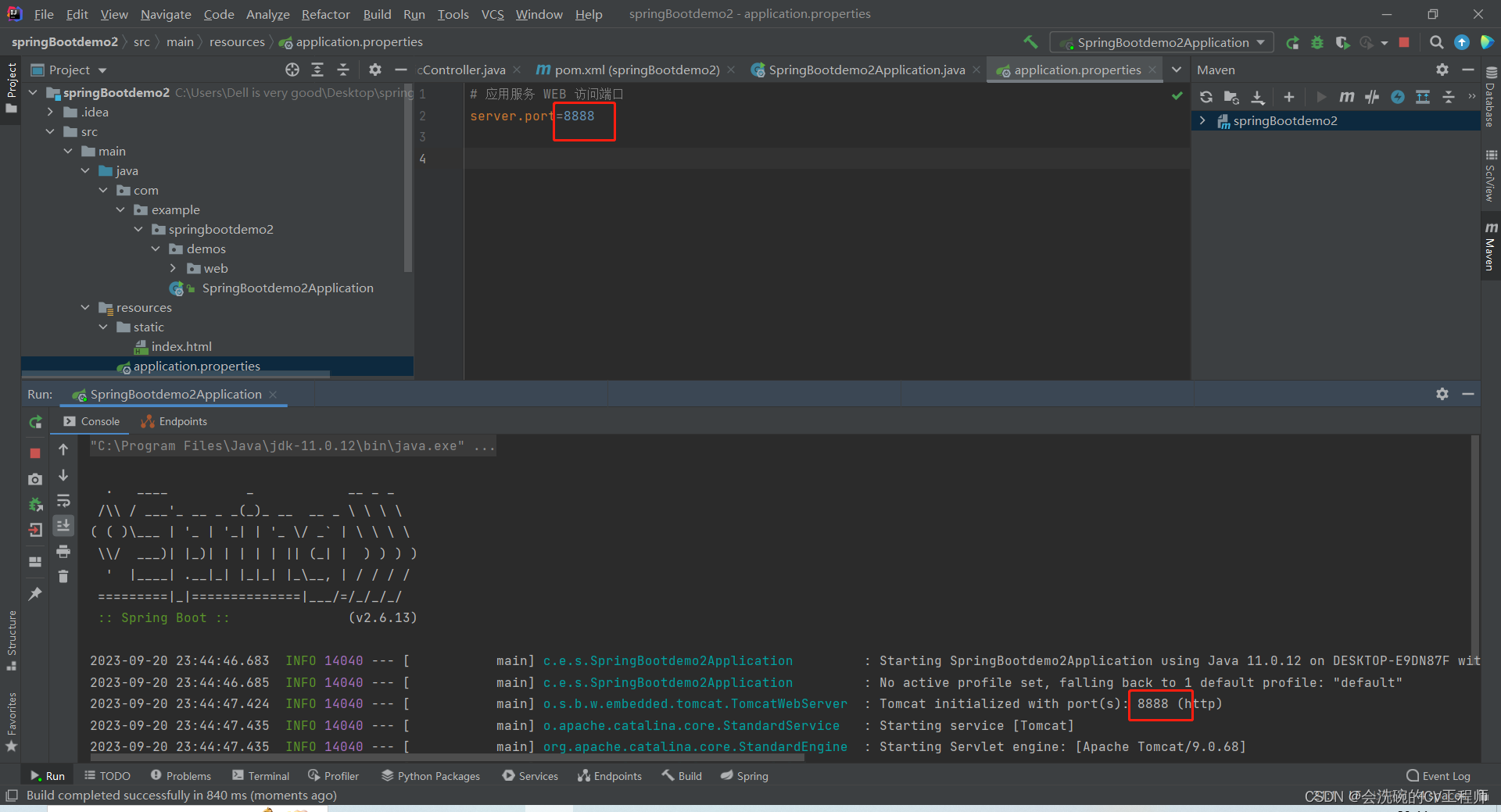
Task: Switch to SpringBootdemo2Application.java editor tab
Action: (x=865, y=70)
